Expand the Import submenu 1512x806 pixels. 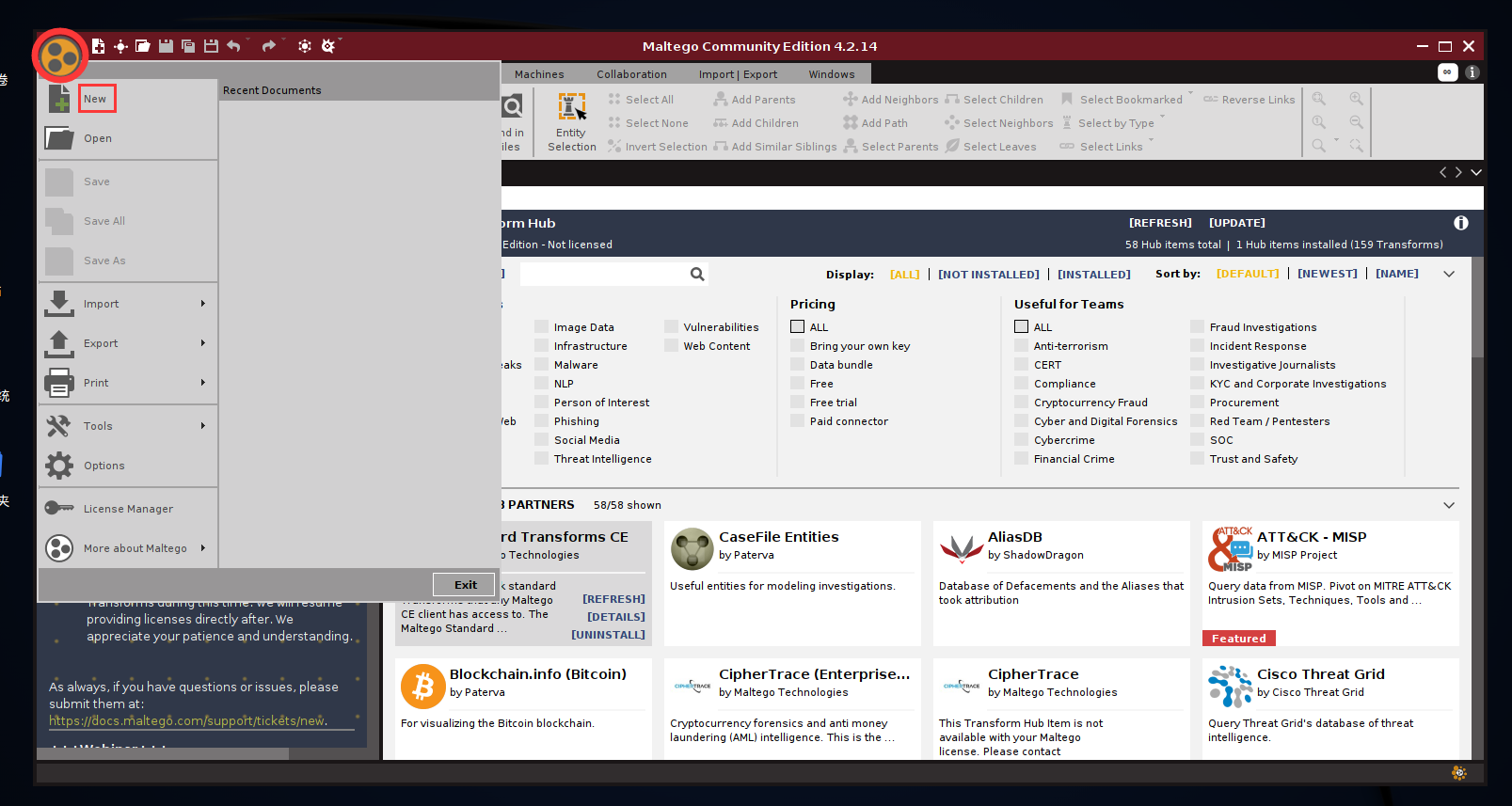pos(128,303)
